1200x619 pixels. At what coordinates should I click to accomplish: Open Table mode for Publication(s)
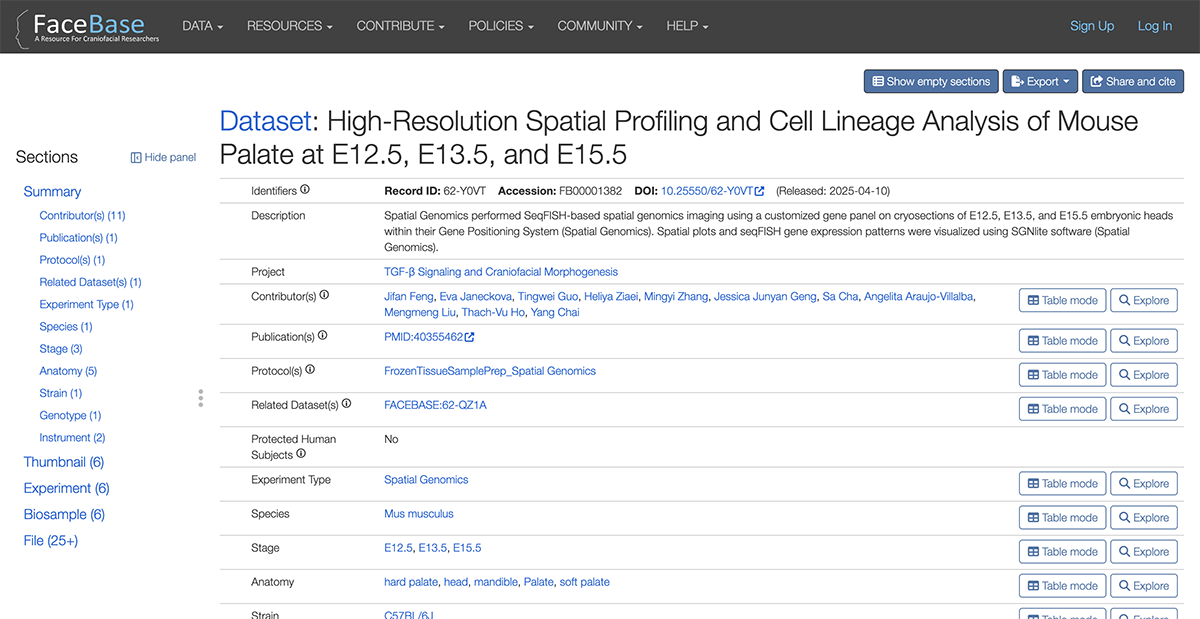pyautogui.click(x=1062, y=340)
